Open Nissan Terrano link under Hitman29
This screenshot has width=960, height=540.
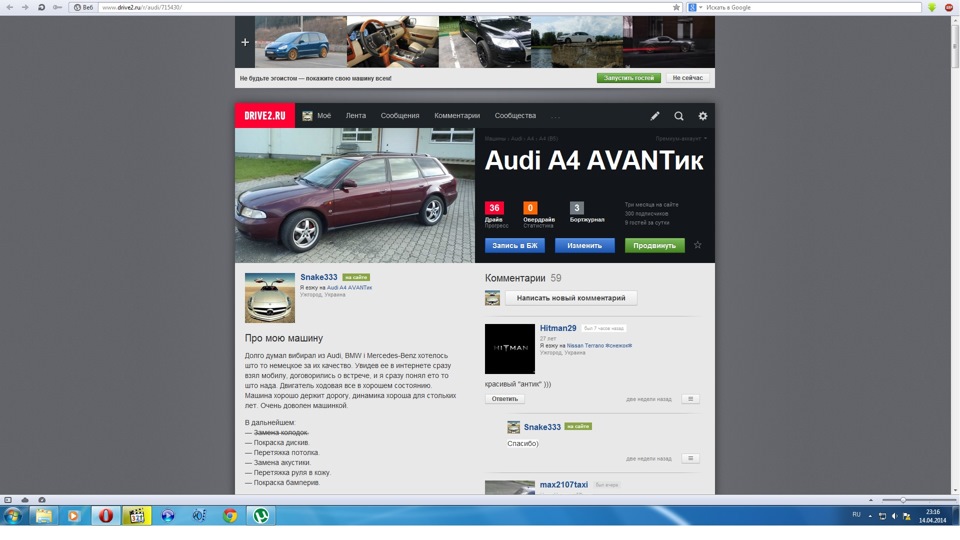point(599,345)
